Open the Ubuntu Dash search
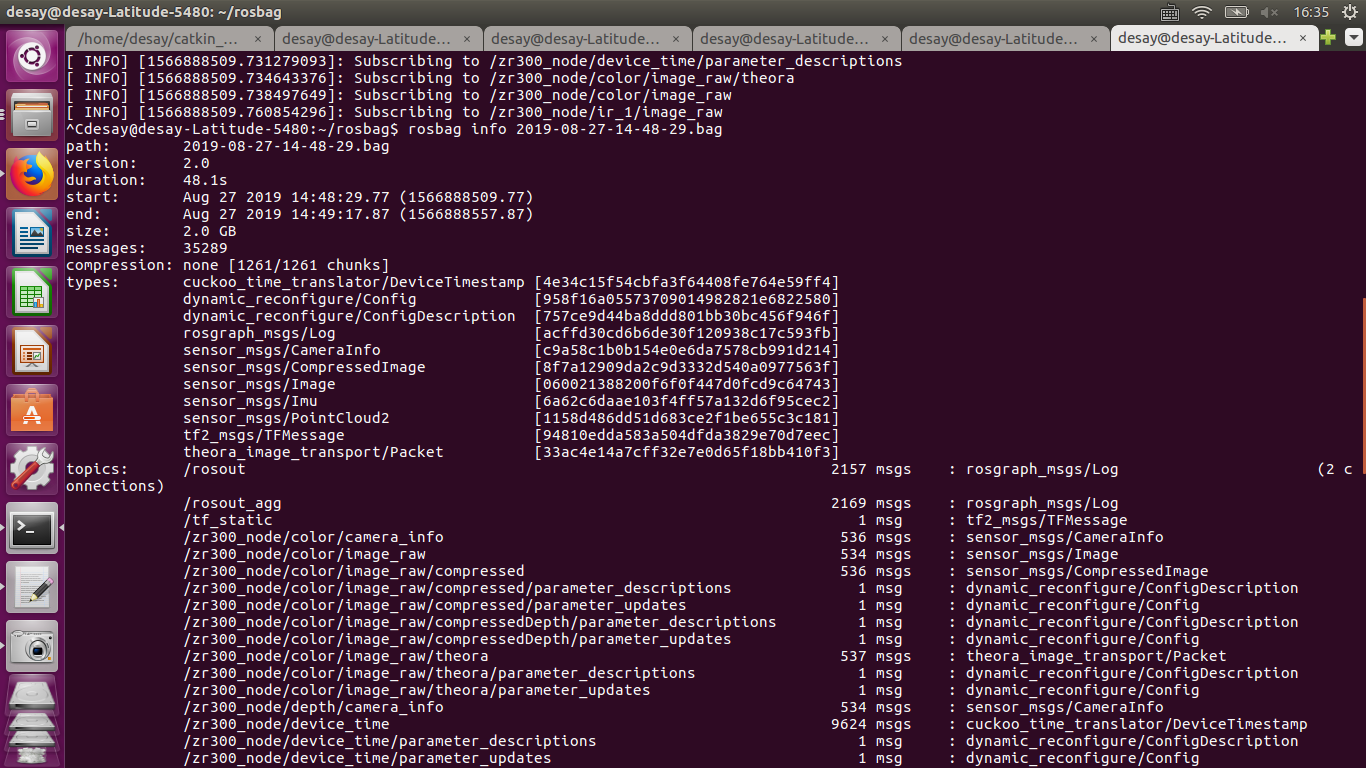Image resolution: width=1366 pixels, height=768 pixels. tap(32, 56)
